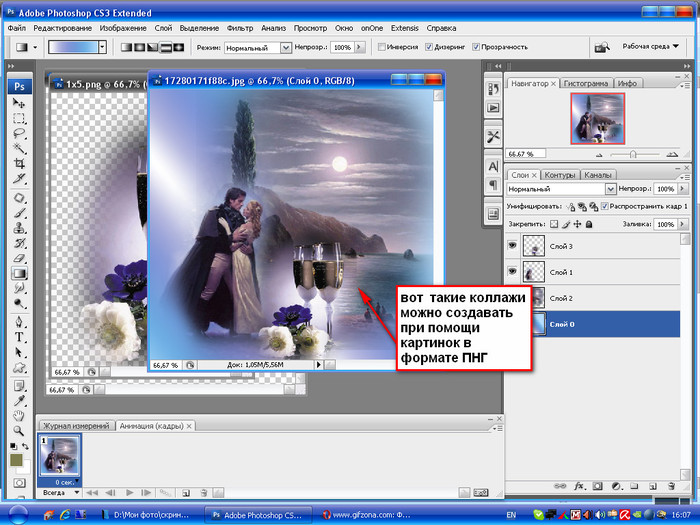Click the foreground color swatch
The image size is (700, 525).
17,460
